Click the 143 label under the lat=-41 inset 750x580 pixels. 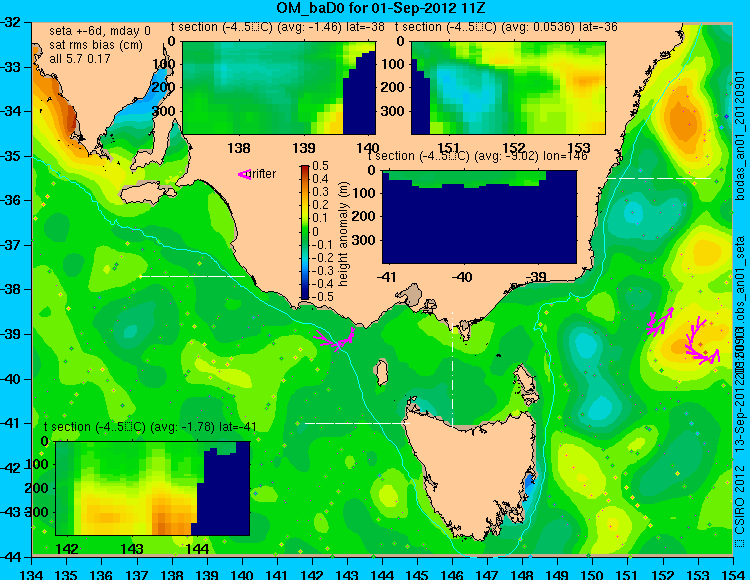(x=132, y=548)
